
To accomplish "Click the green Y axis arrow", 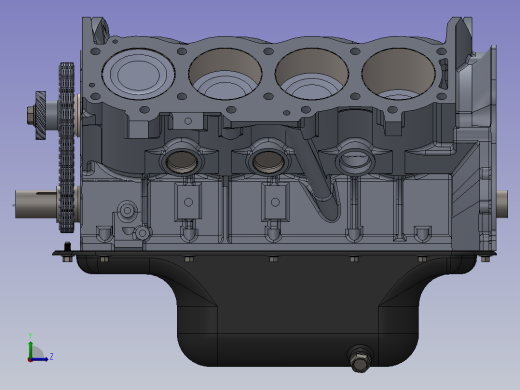I will (30, 350).
